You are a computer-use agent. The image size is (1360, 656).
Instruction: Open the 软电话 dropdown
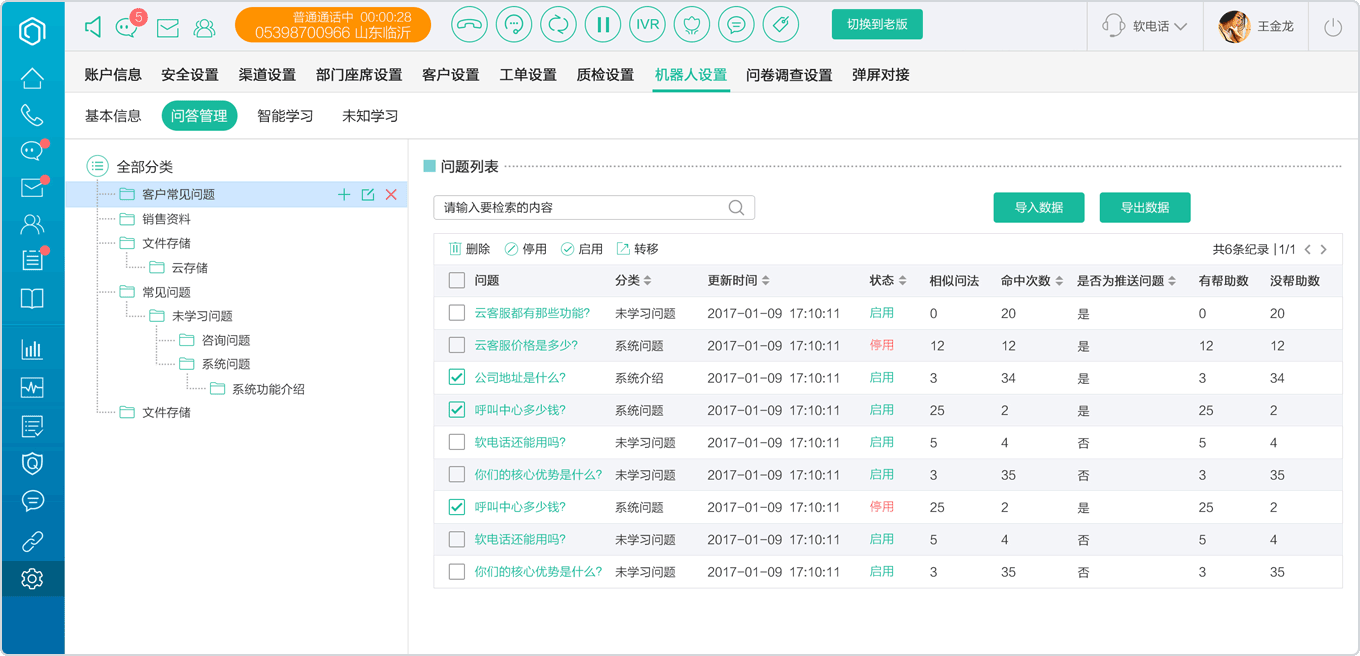click(x=1146, y=26)
